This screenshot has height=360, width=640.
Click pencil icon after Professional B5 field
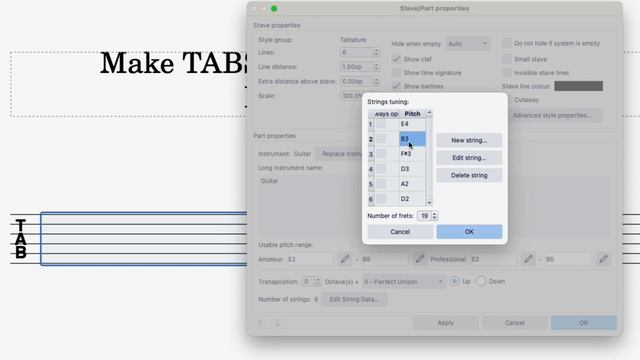coord(604,259)
